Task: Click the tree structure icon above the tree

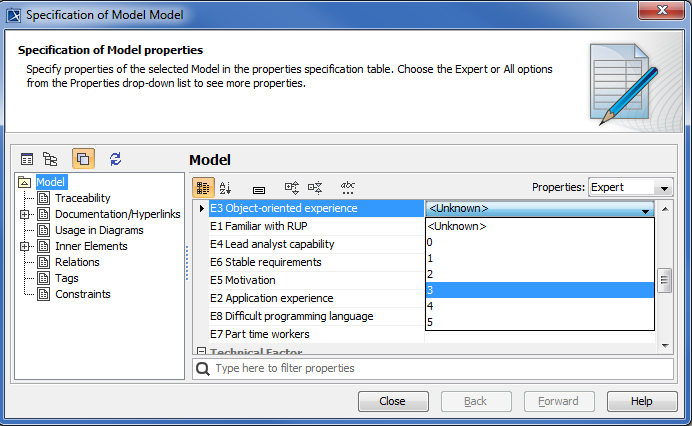Action: [50, 158]
